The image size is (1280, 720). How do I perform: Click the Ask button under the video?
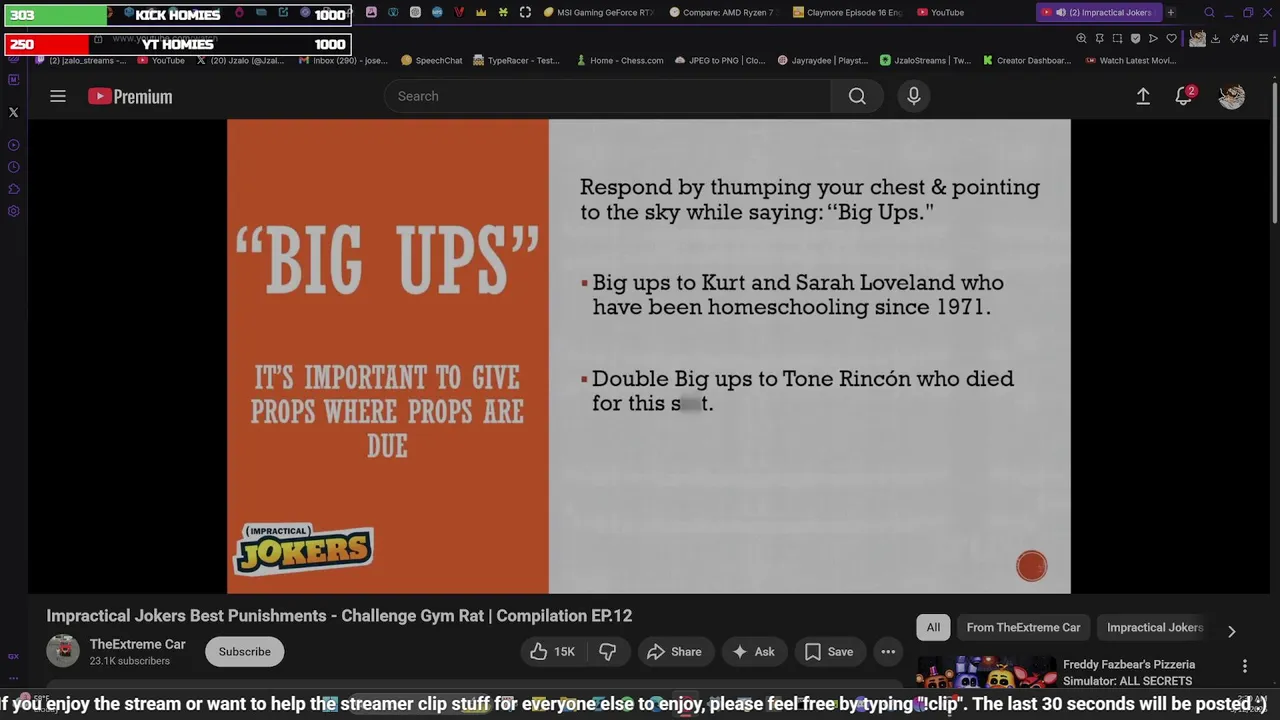[753, 652]
